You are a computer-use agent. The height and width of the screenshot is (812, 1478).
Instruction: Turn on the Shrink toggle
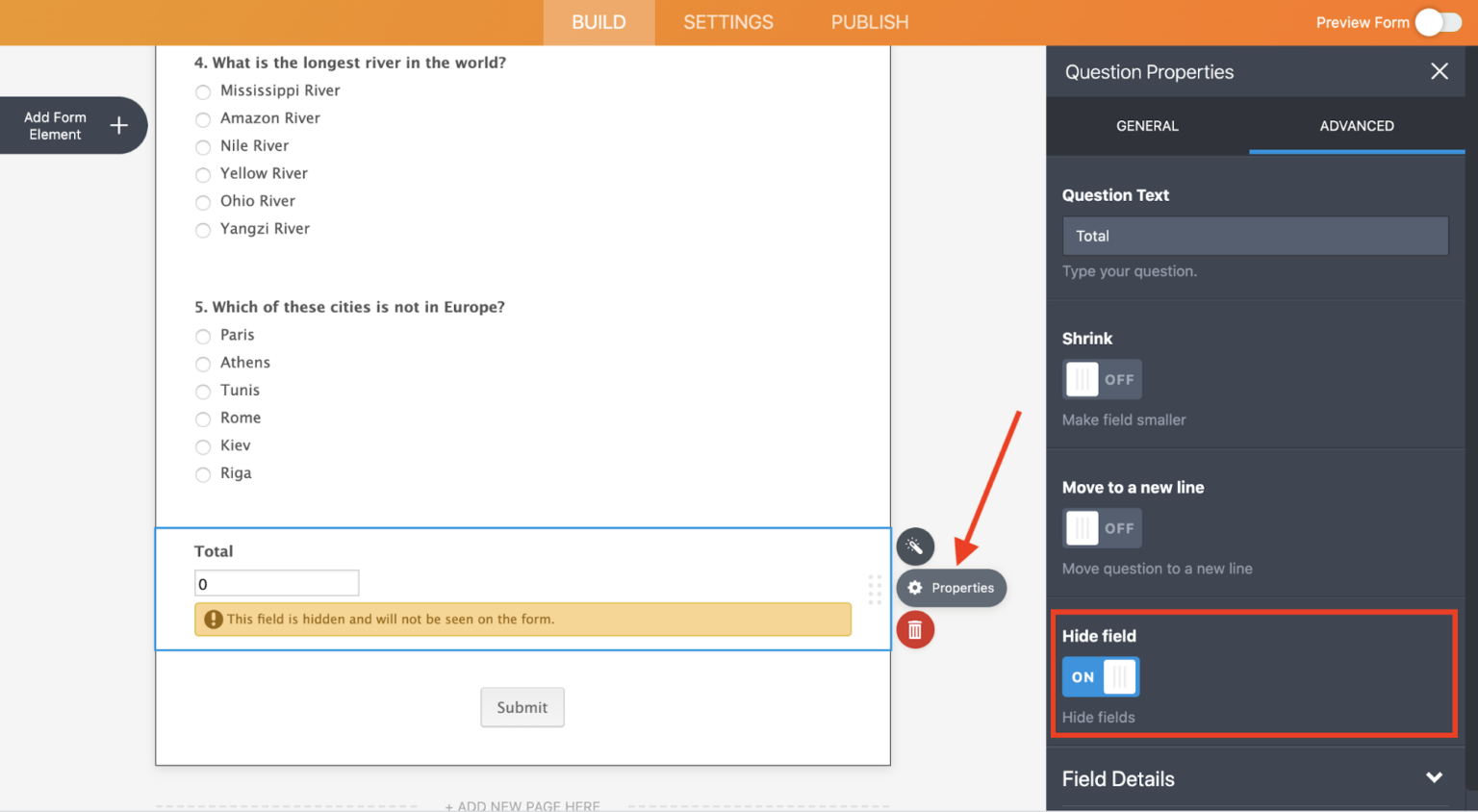pyautogui.click(x=1101, y=379)
